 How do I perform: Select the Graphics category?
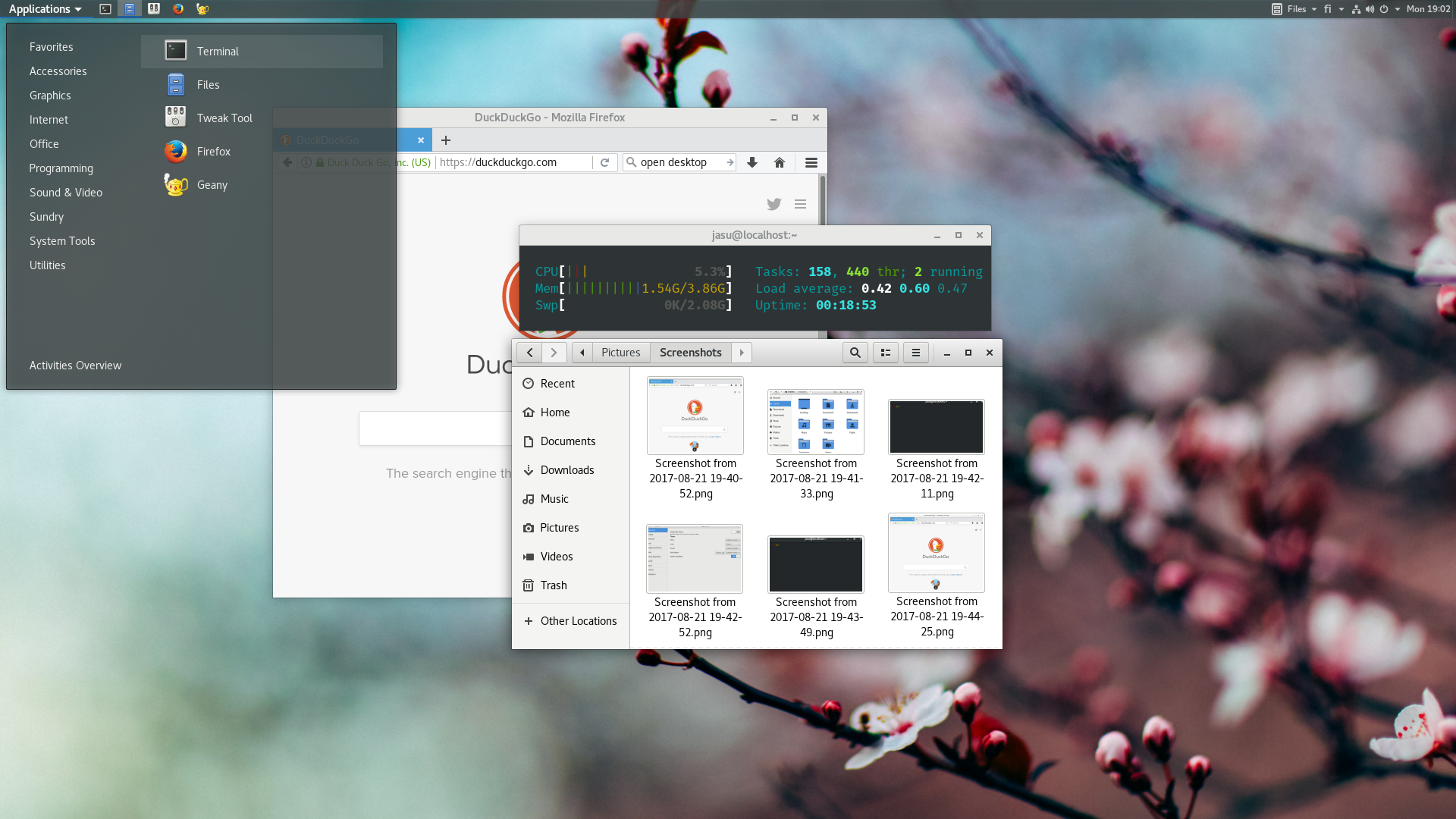(50, 96)
